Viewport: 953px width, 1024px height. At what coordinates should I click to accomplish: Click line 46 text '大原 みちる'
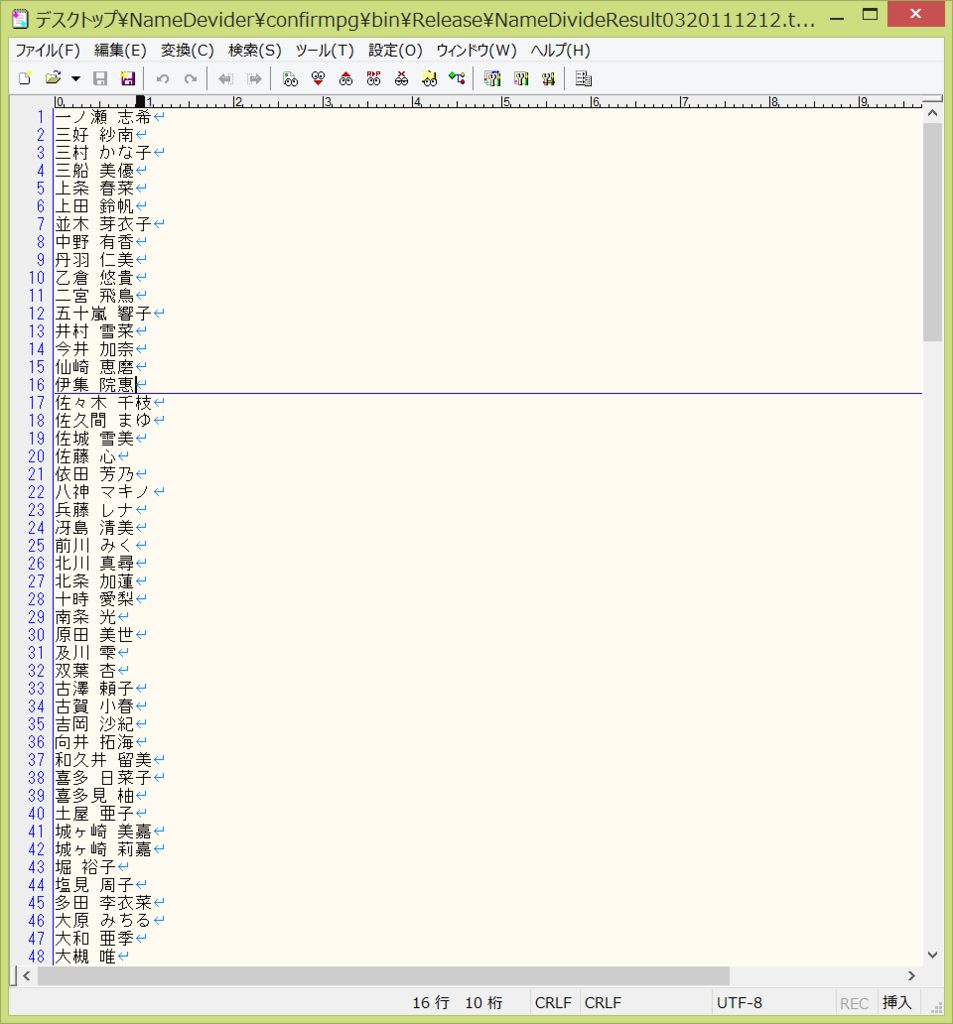103,921
